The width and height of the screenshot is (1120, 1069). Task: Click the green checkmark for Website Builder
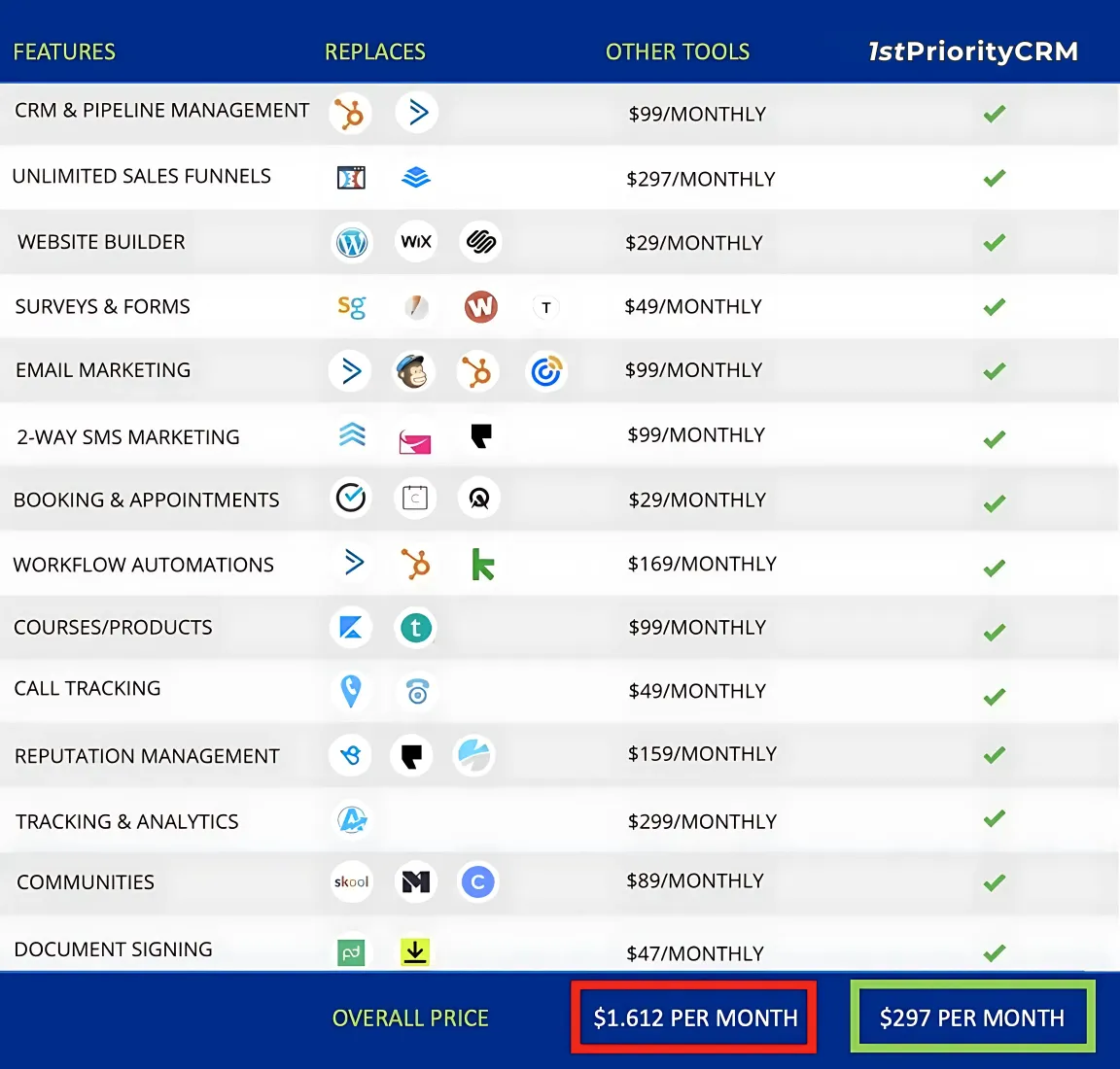click(x=995, y=243)
